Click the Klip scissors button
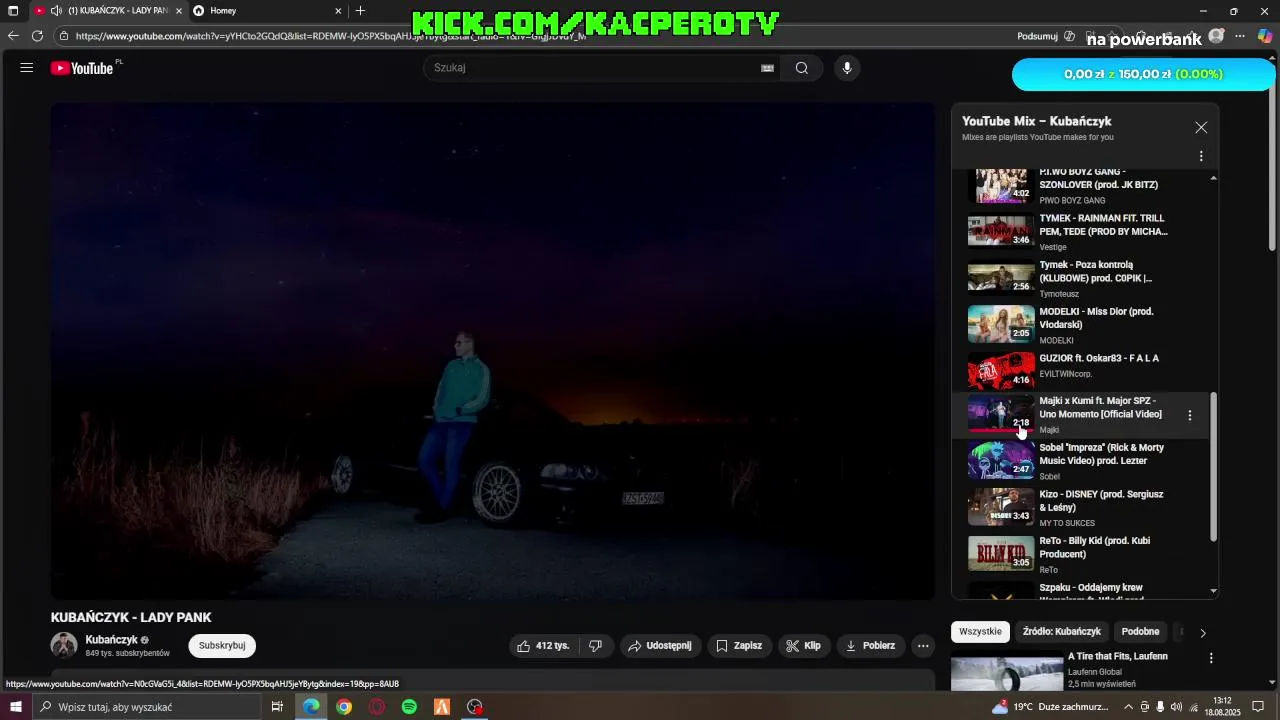Screen dimensions: 1280x720 (x=803, y=646)
